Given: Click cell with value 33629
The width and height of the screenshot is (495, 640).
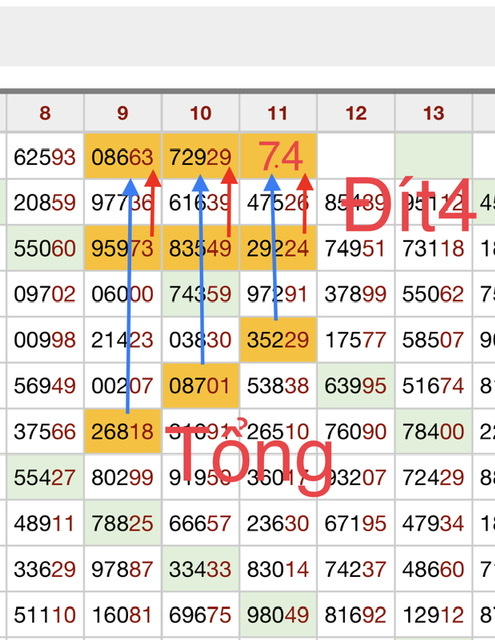Looking at the screenshot, I should (x=45, y=569).
